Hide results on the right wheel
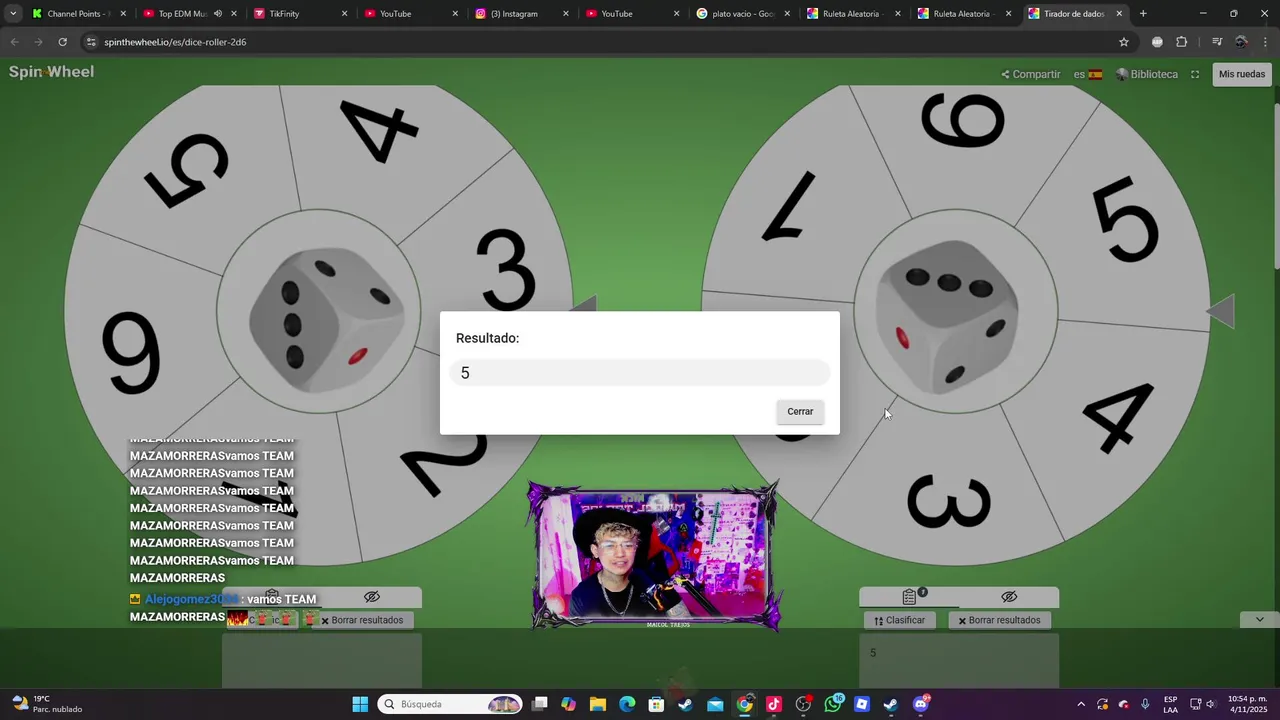 point(1009,597)
